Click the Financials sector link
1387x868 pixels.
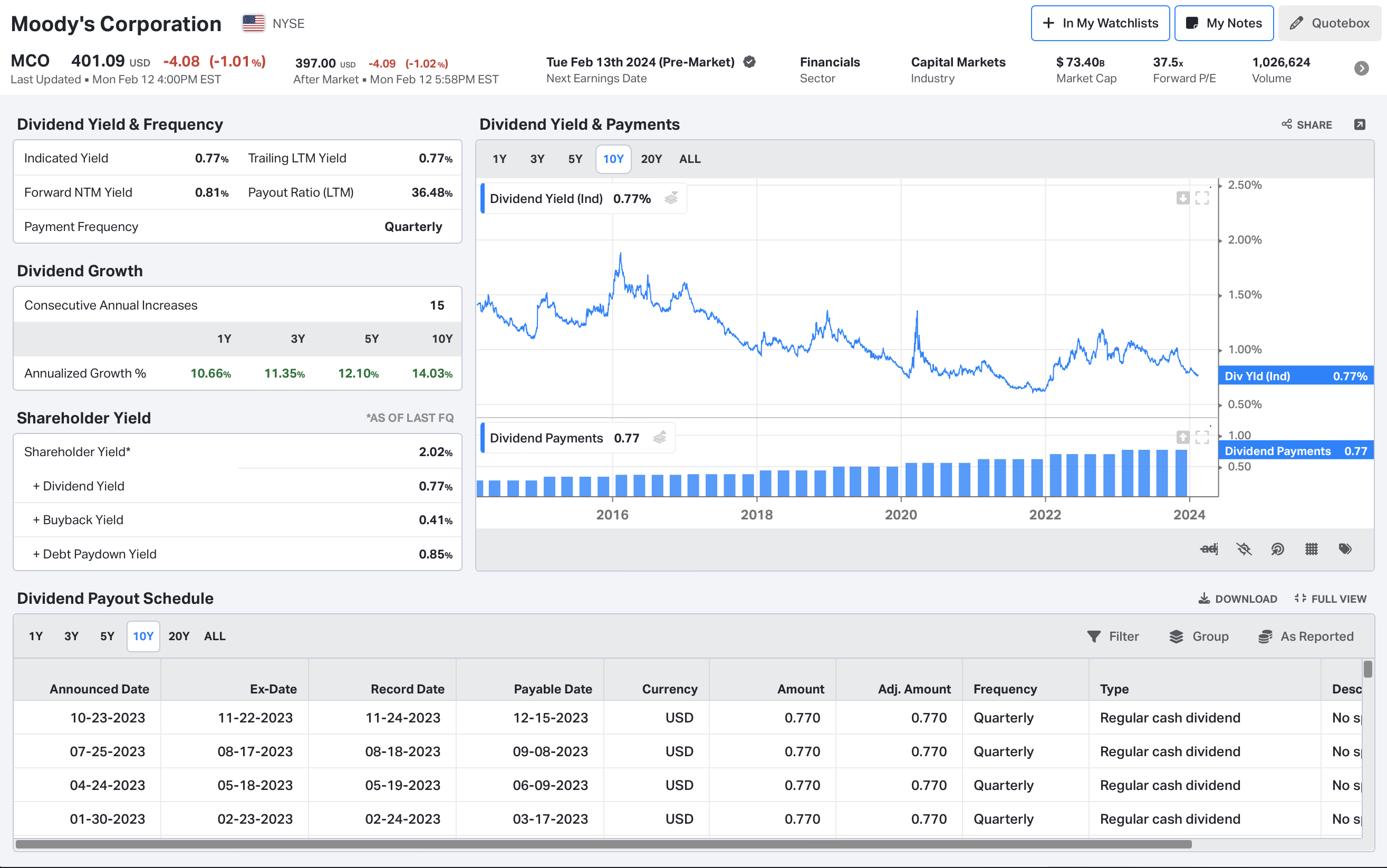(830, 62)
